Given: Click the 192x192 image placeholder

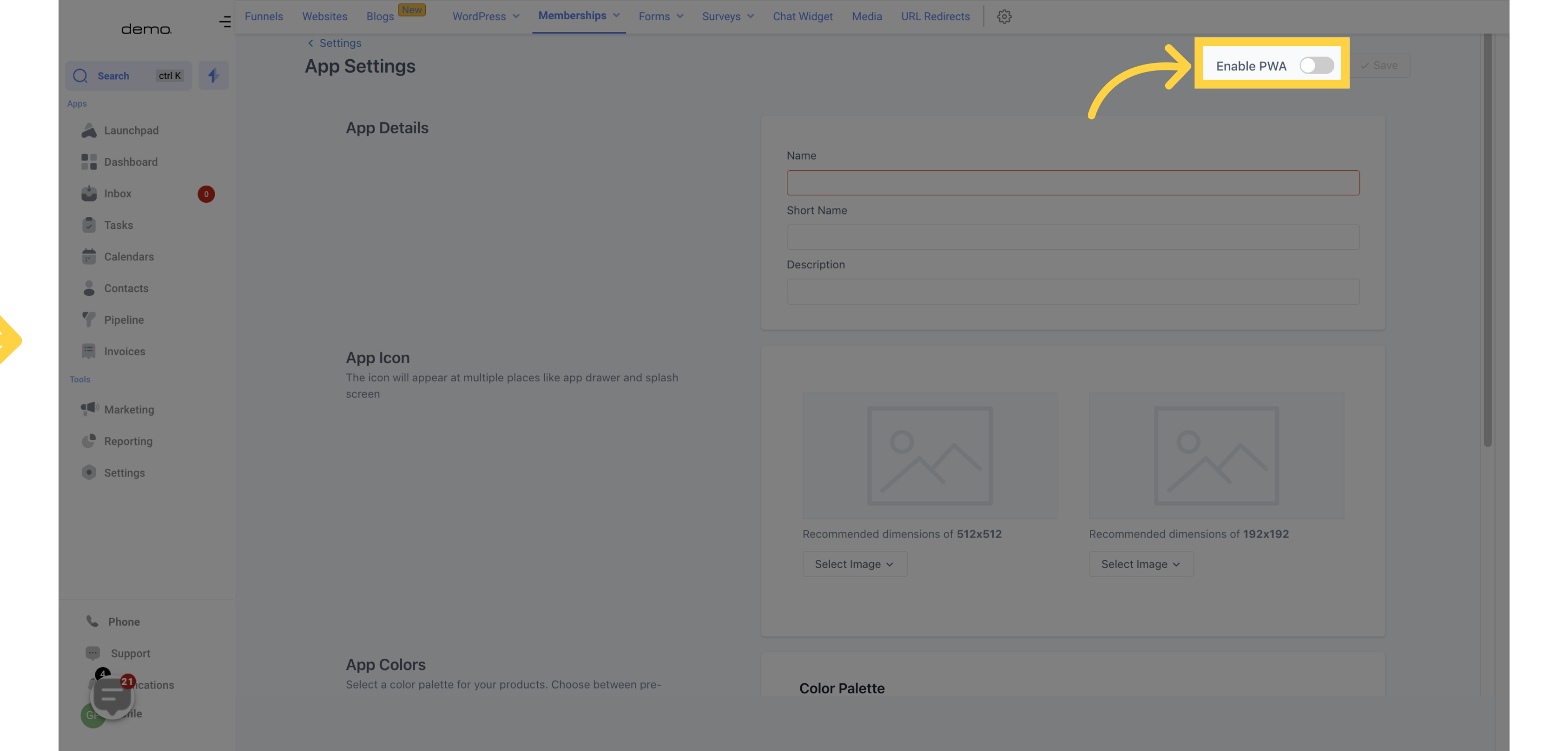Looking at the screenshot, I should 1216,456.
